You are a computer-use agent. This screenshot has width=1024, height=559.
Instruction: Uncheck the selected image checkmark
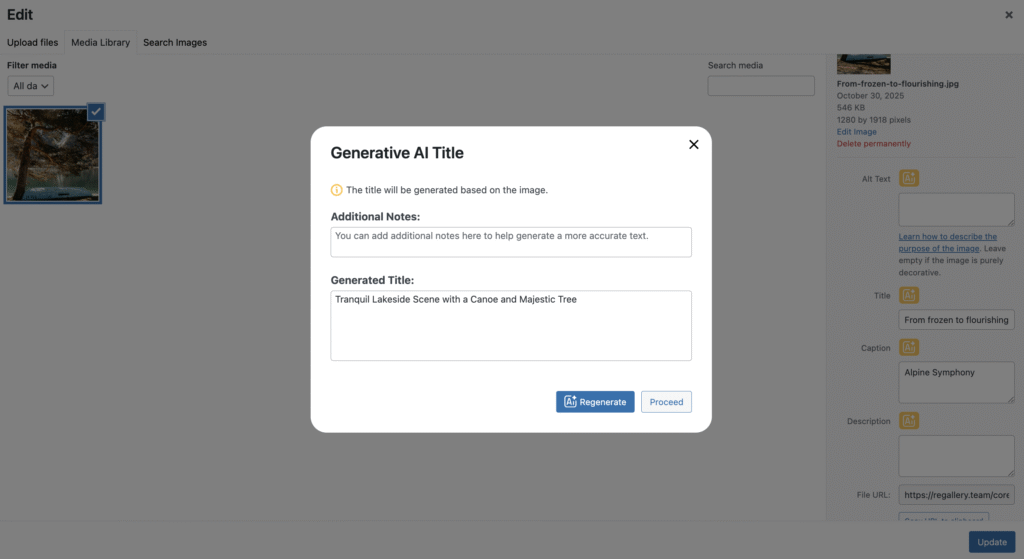click(x=96, y=112)
